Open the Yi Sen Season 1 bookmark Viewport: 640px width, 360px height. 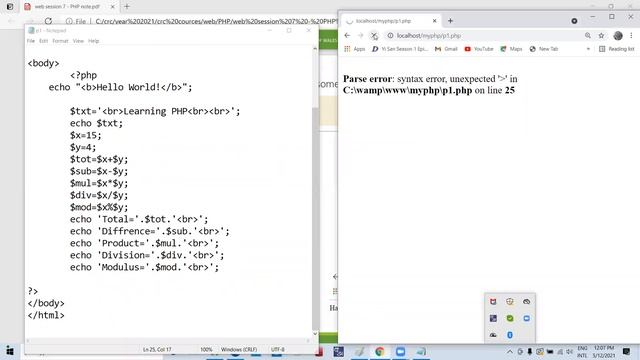(400, 49)
